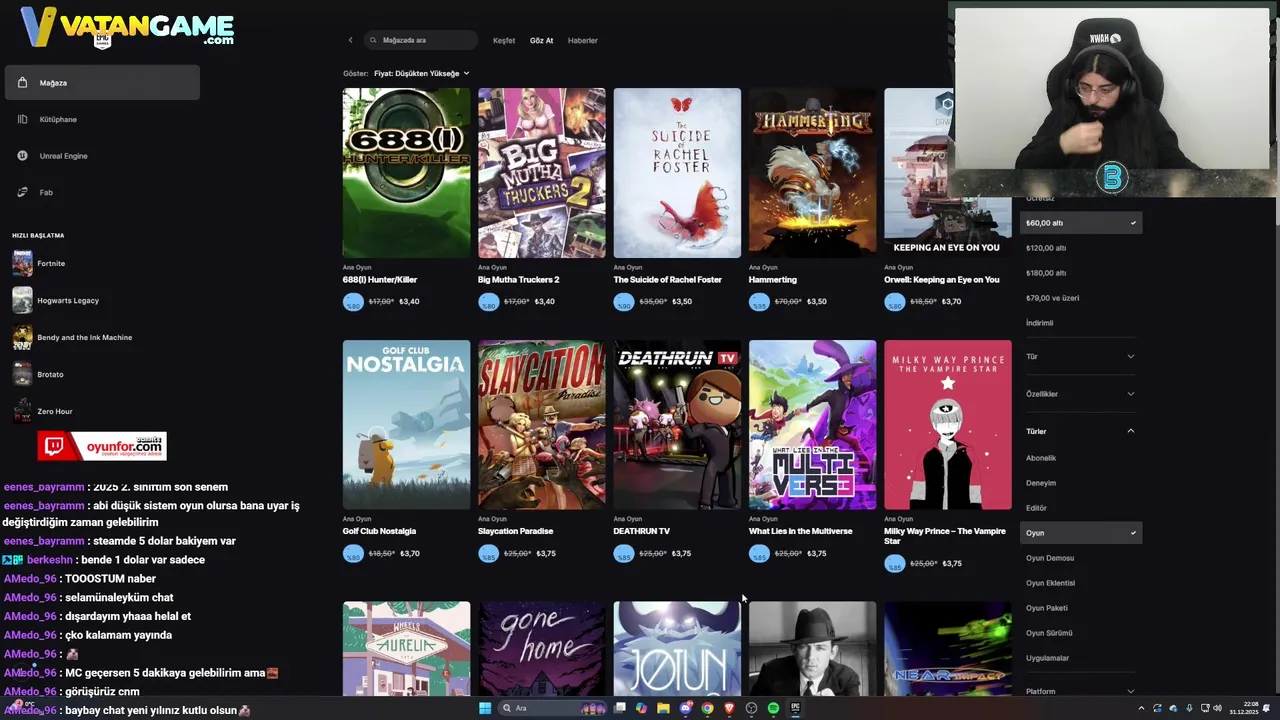This screenshot has width=1280, height=720.
Task: Switch to the Keşfet tab
Action: (x=504, y=40)
